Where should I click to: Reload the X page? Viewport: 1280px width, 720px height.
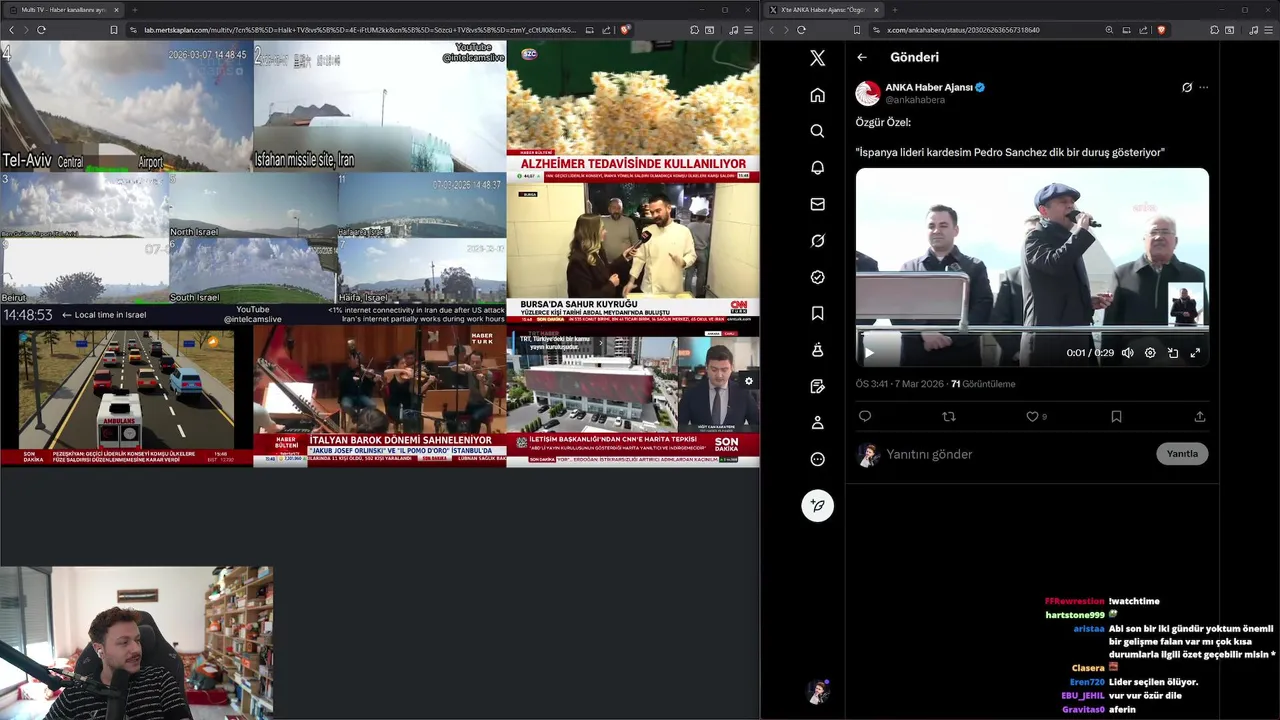[x=801, y=30]
